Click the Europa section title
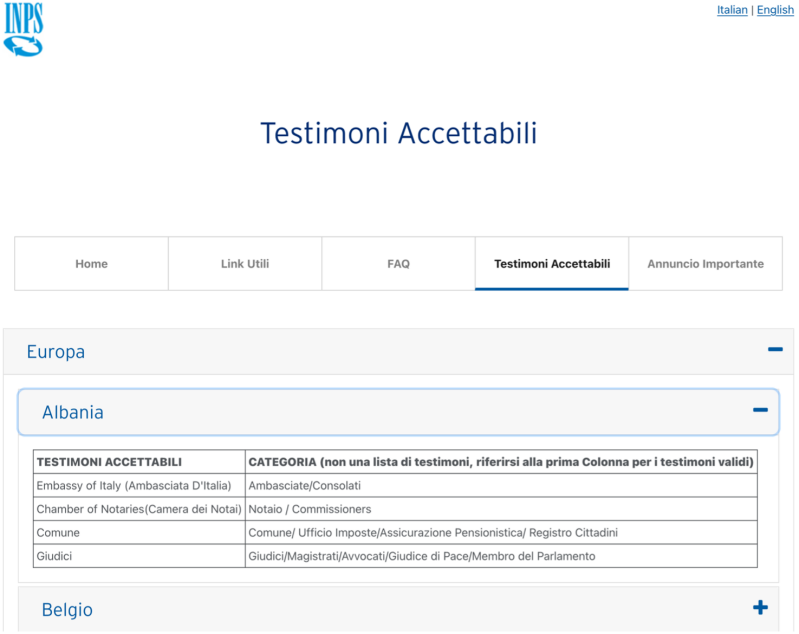This screenshot has height=634, width=799. tap(56, 352)
